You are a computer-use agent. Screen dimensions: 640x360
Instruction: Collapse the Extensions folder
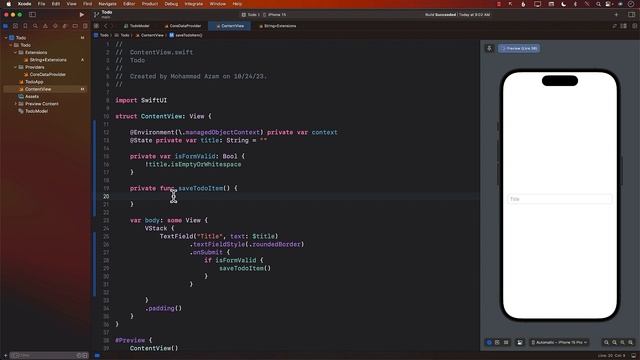tap(16, 52)
